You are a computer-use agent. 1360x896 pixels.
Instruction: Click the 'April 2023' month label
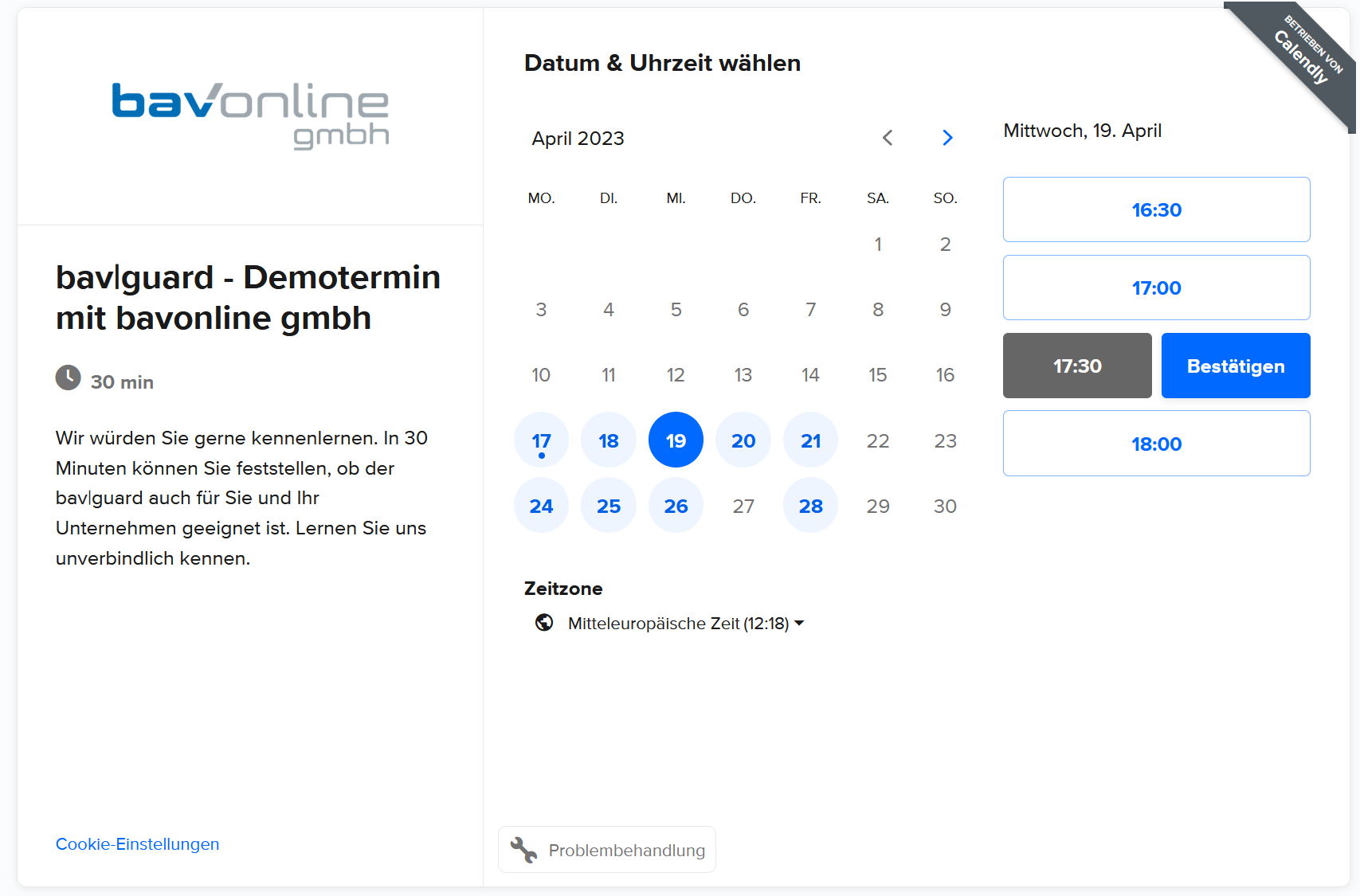click(578, 139)
